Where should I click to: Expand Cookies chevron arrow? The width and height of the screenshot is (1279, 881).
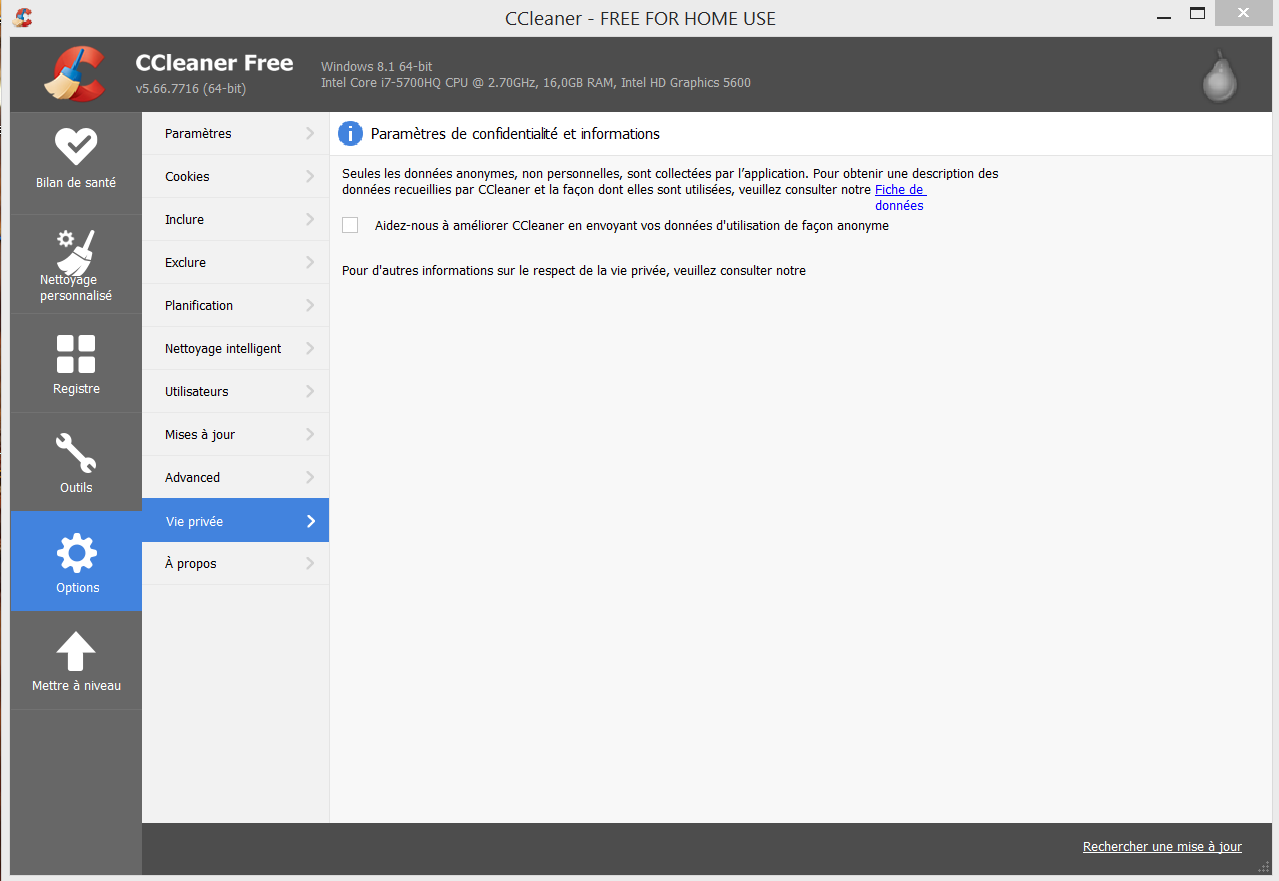pyautogui.click(x=310, y=176)
